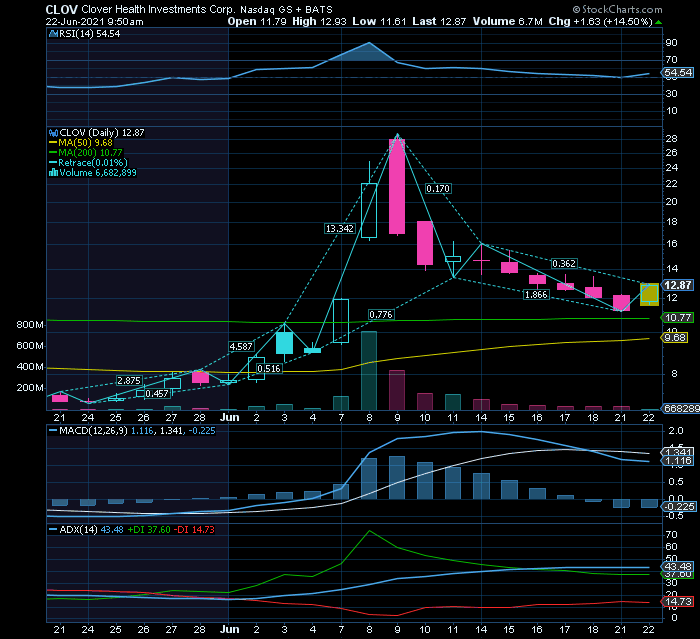Click the yellow 9.68 MA(50) axis tag
Image resolution: width=700 pixels, height=639 pixels.
675,338
